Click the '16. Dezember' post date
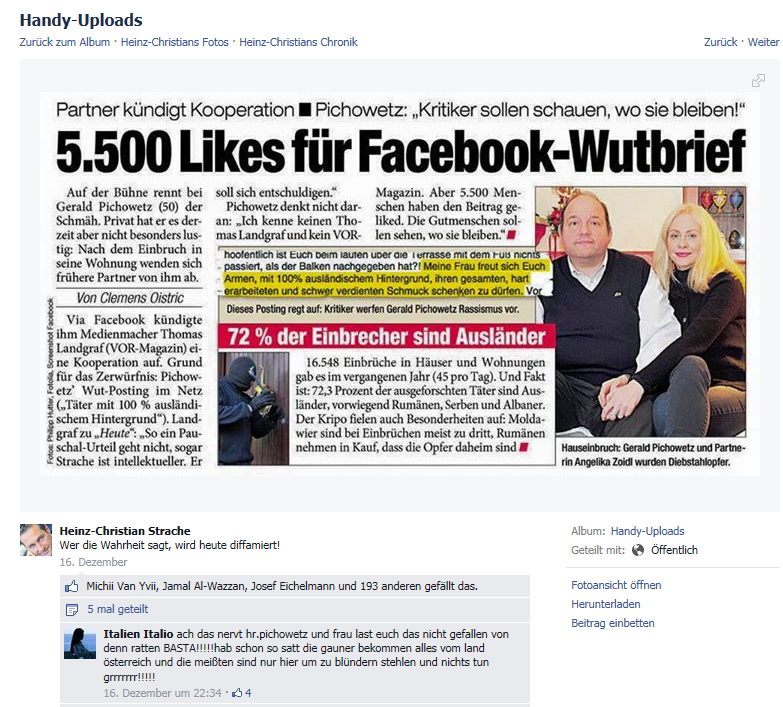The width and height of the screenshot is (783, 707). coord(93,562)
